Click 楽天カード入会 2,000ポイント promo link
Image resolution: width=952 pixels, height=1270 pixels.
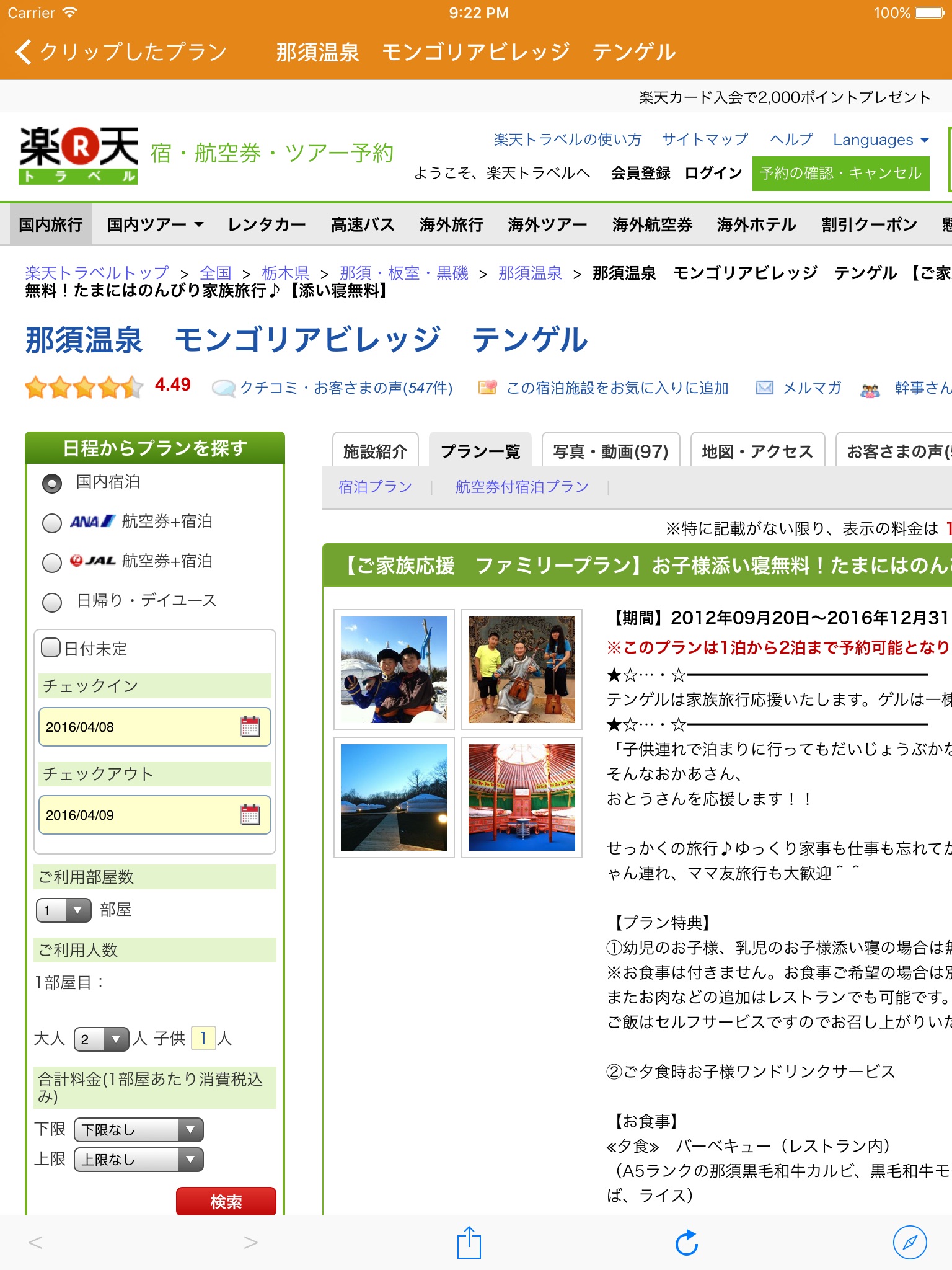coord(785,97)
